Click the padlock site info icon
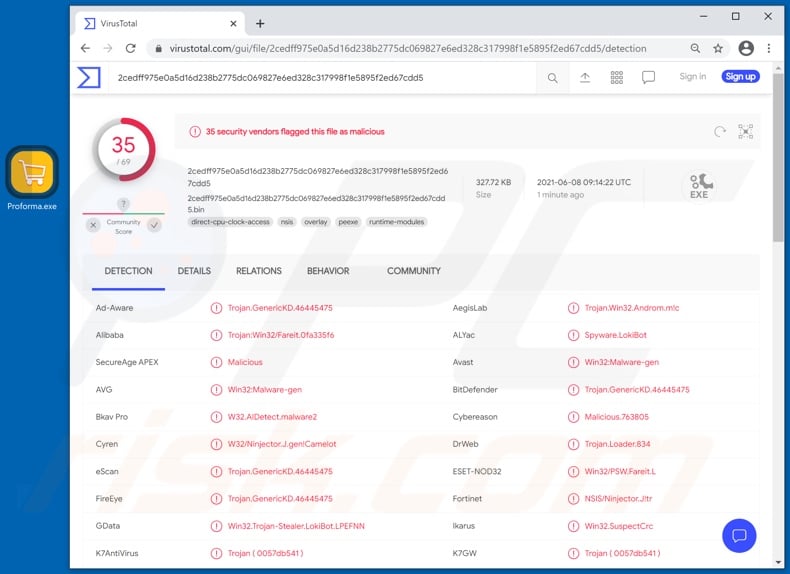 158,48
